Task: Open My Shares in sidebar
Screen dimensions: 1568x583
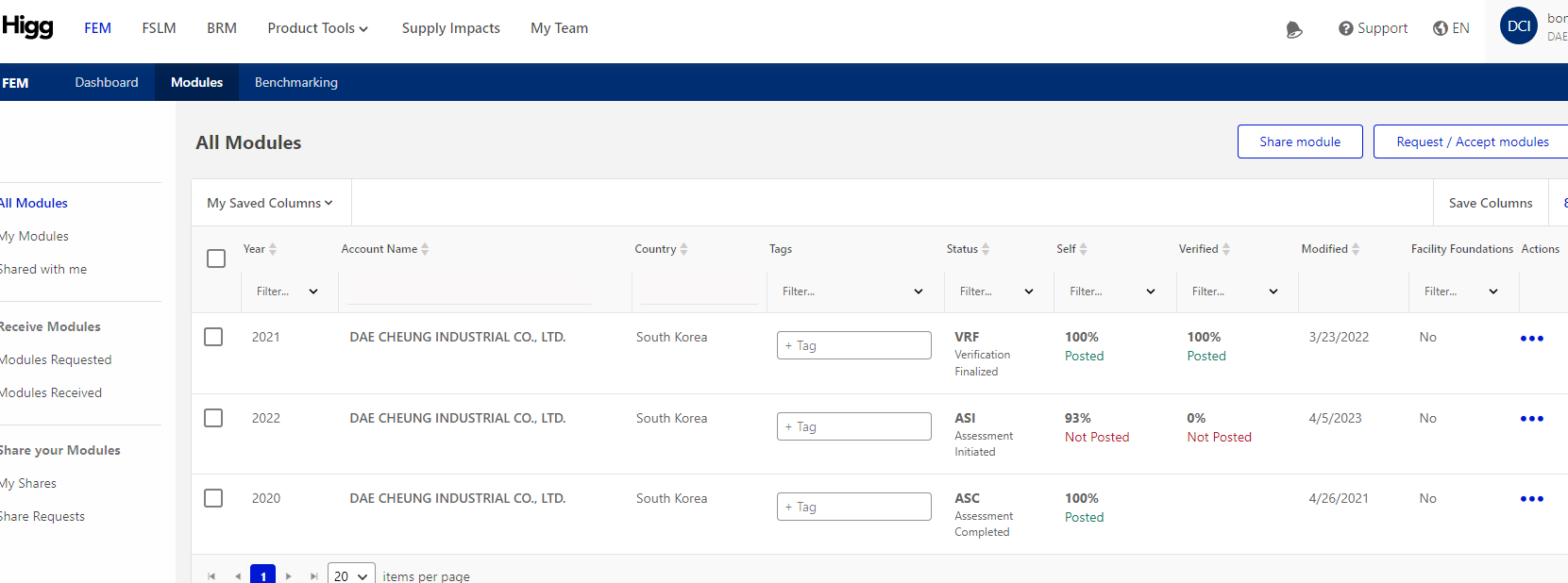Action: coord(28,483)
